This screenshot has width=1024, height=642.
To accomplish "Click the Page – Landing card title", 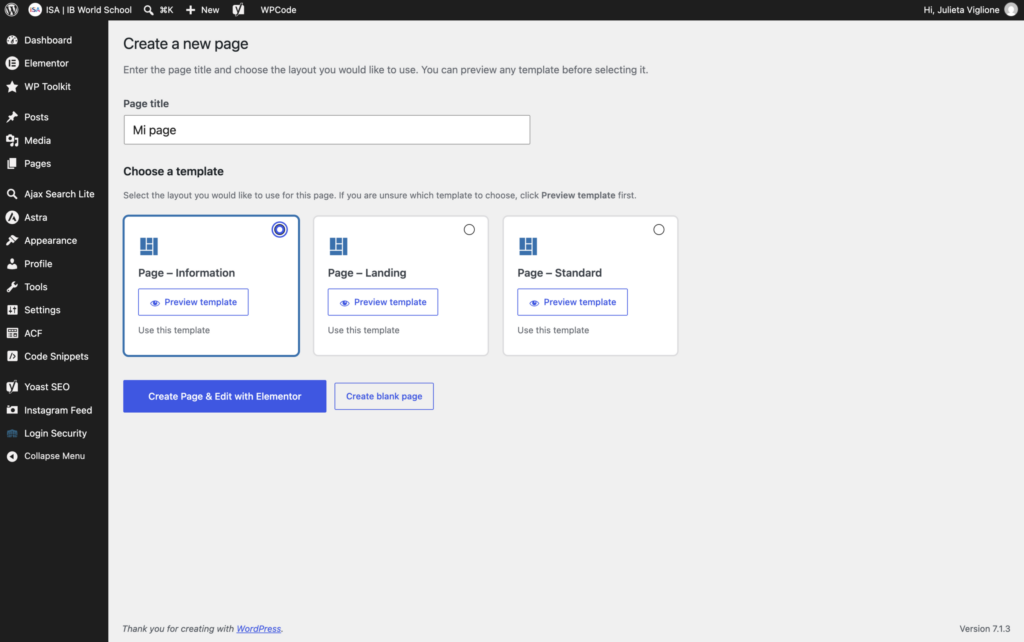I will [x=367, y=273].
